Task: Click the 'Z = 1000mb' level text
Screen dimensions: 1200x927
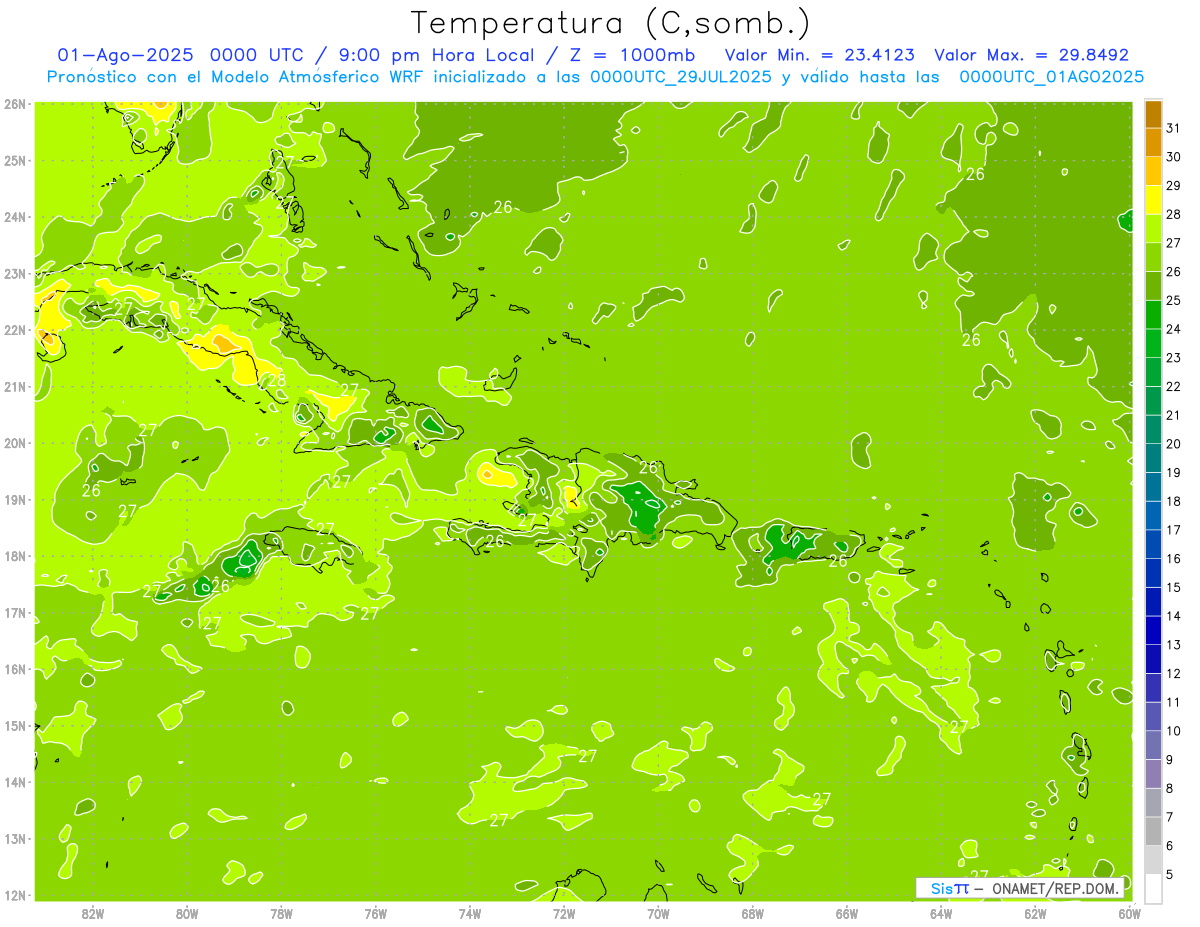Action: [x=634, y=55]
